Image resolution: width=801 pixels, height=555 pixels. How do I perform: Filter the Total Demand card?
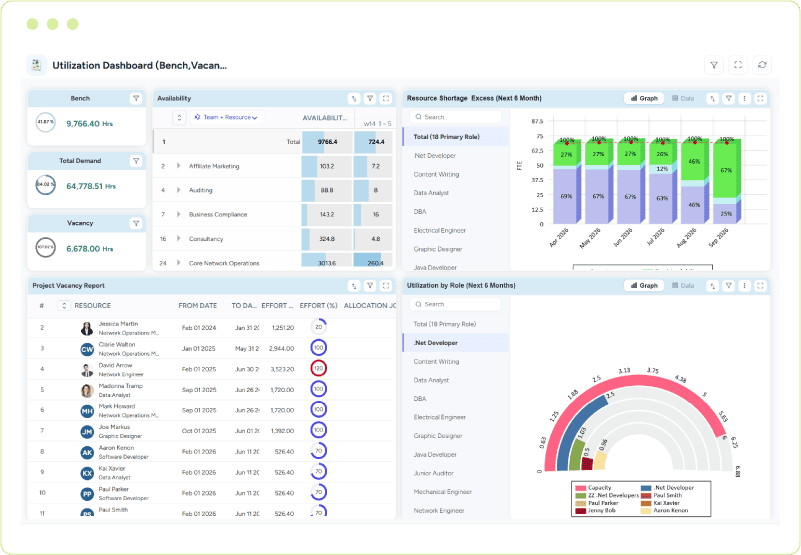[x=136, y=160]
